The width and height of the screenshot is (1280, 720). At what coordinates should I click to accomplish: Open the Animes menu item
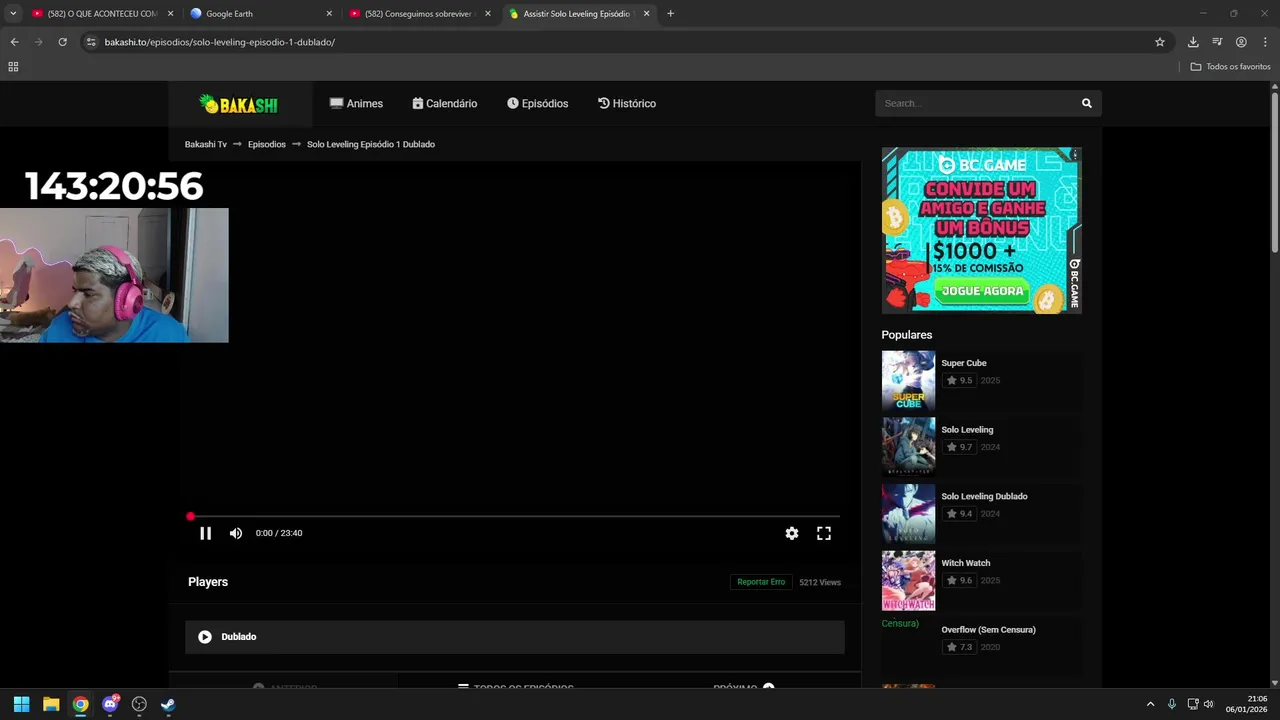[356, 103]
